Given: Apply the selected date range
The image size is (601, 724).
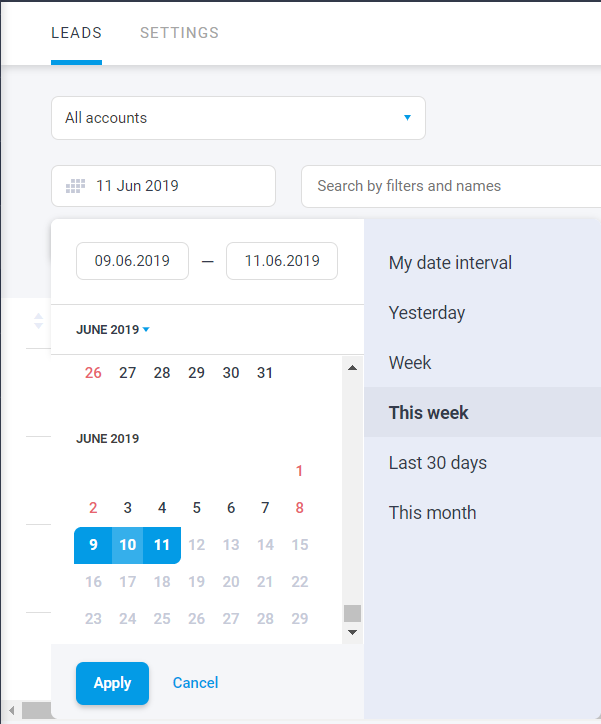Looking at the screenshot, I should tap(113, 683).
